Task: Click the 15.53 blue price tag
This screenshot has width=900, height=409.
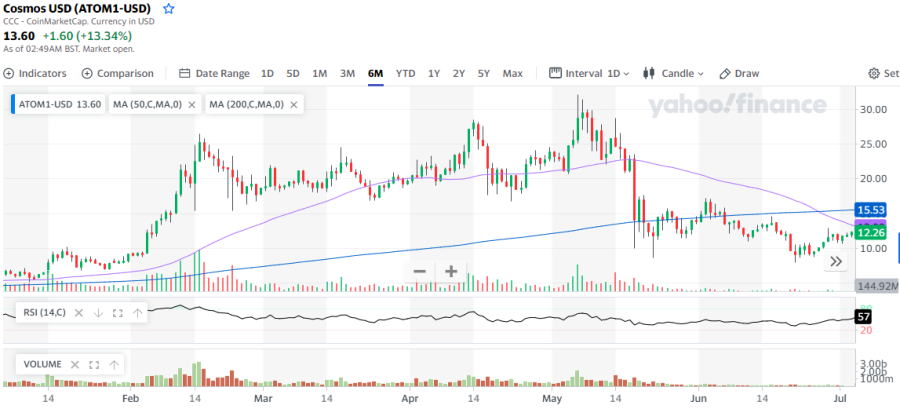Action: [x=871, y=209]
